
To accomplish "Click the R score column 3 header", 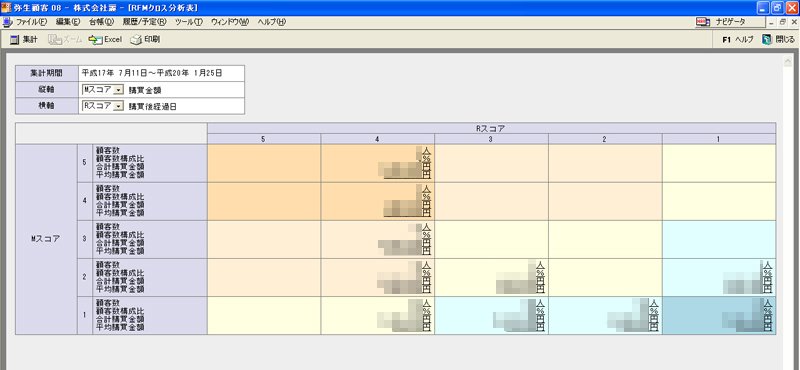I will (x=491, y=139).
